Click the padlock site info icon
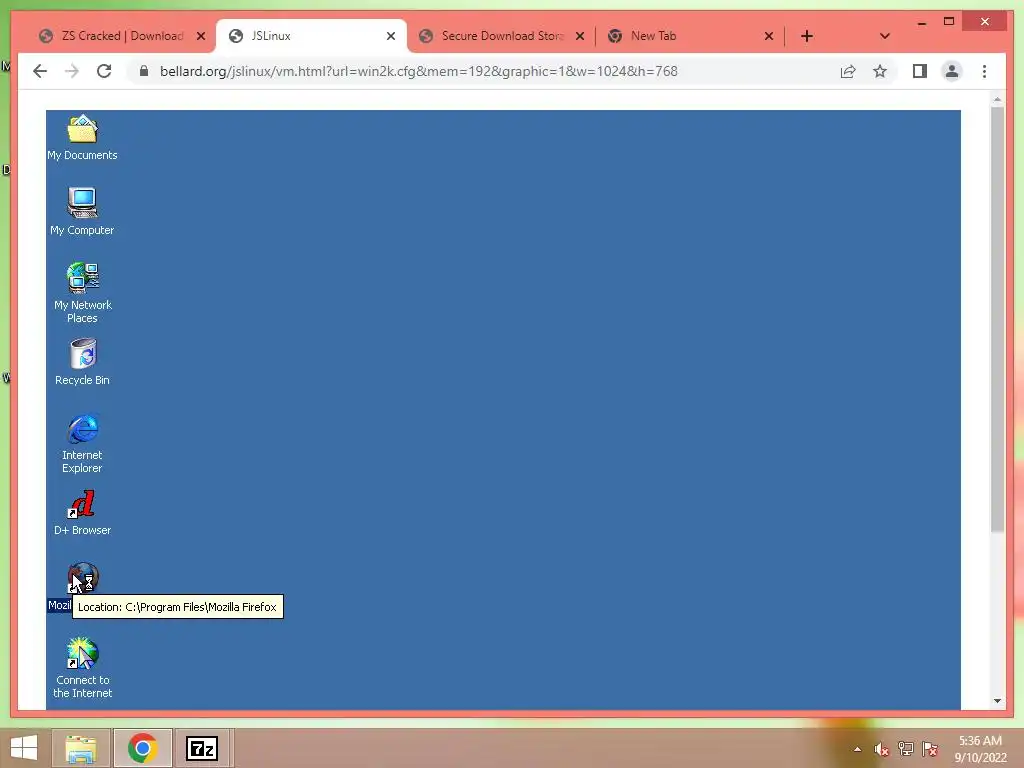This screenshot has height=768, width=1024. pos(144,71)
